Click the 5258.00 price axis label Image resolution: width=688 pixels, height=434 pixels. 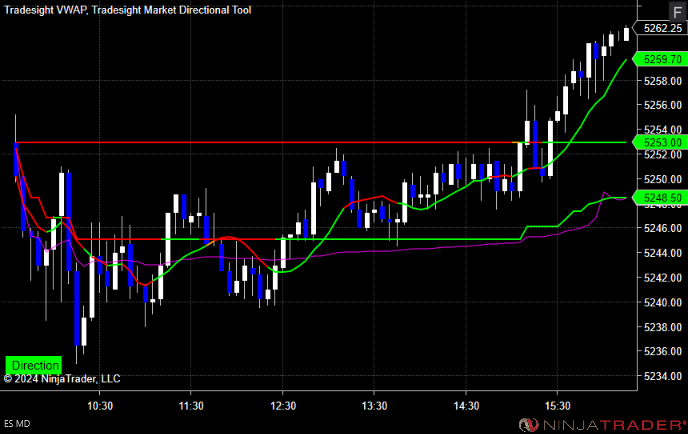click(x=663, y=81)
